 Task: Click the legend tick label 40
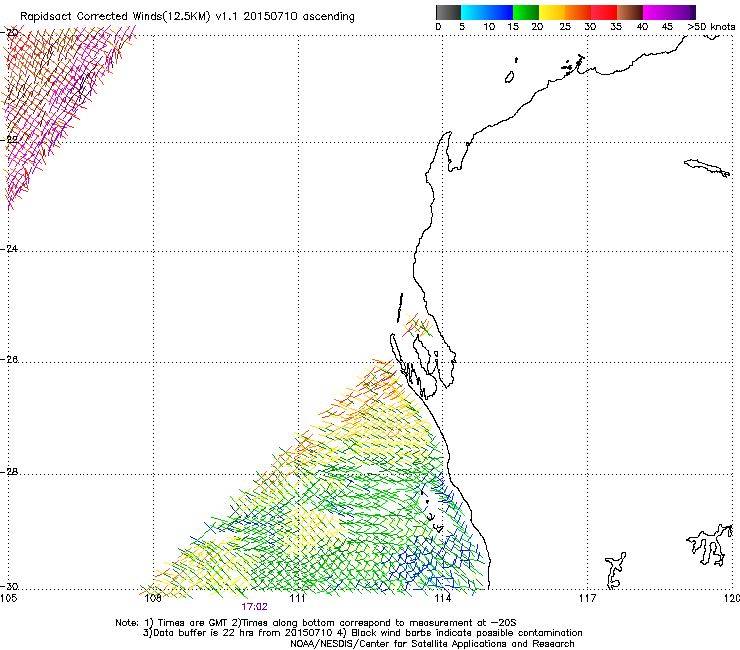coord(642,27)
